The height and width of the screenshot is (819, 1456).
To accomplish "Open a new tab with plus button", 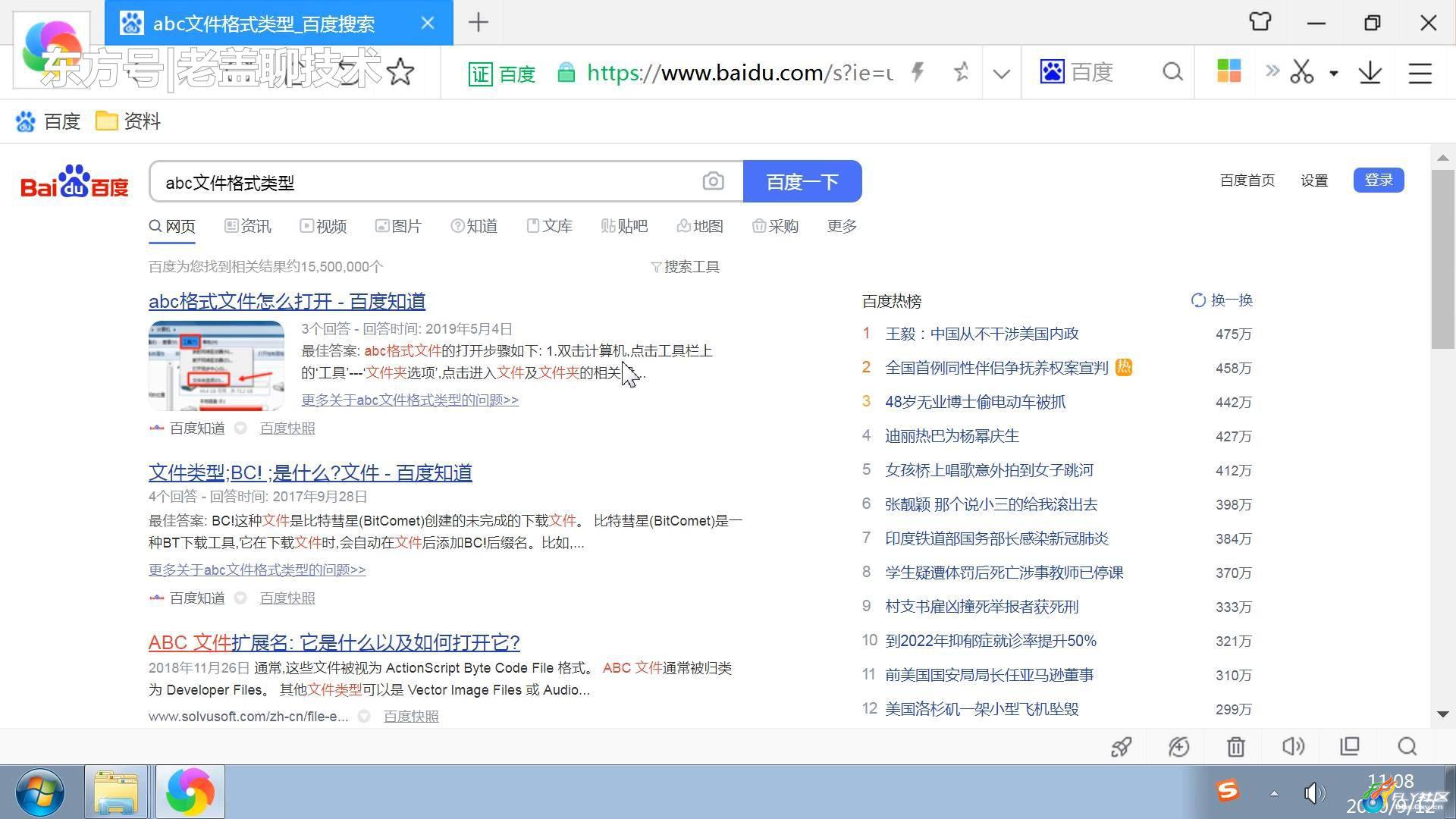I will click(x=479, y=23).
